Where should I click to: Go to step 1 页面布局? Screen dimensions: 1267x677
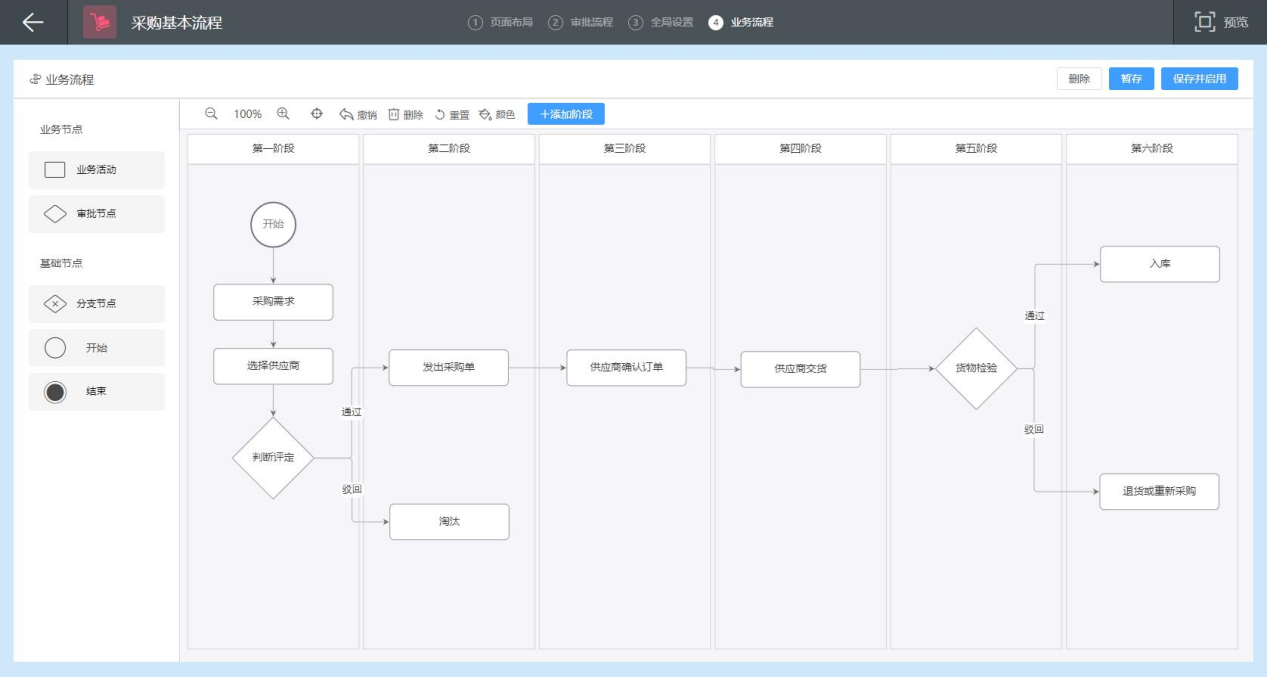(500, 22)
